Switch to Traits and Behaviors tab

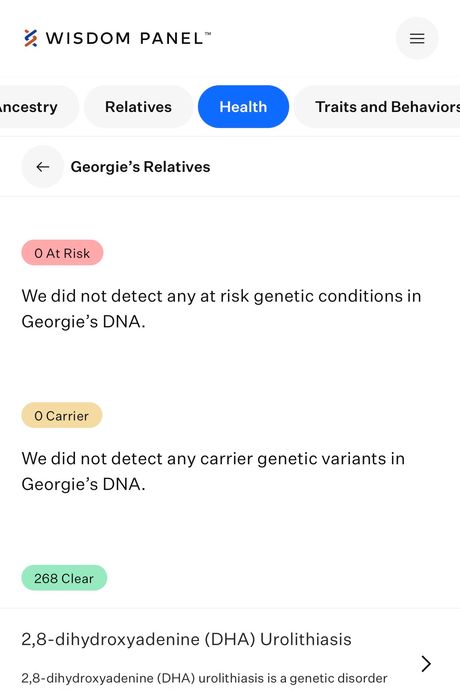pyautogui.click(x=379, y=106)
